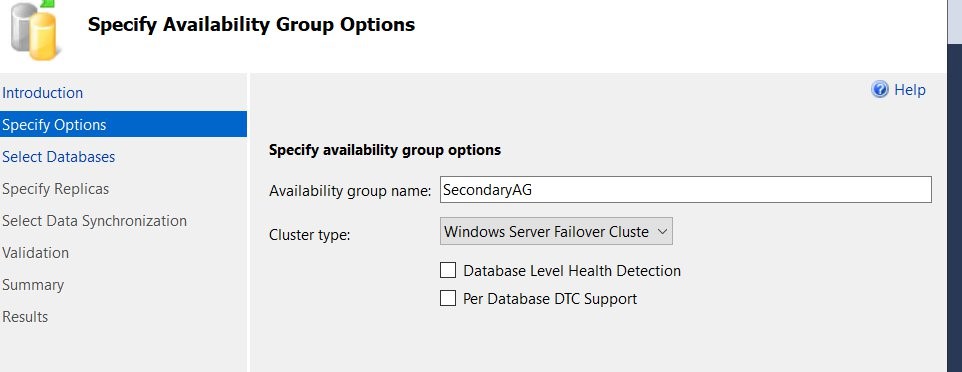The width and height of the screenshot is (962, 372).
Task: Click the Availability group name field
Action: (x=686, y=190)
